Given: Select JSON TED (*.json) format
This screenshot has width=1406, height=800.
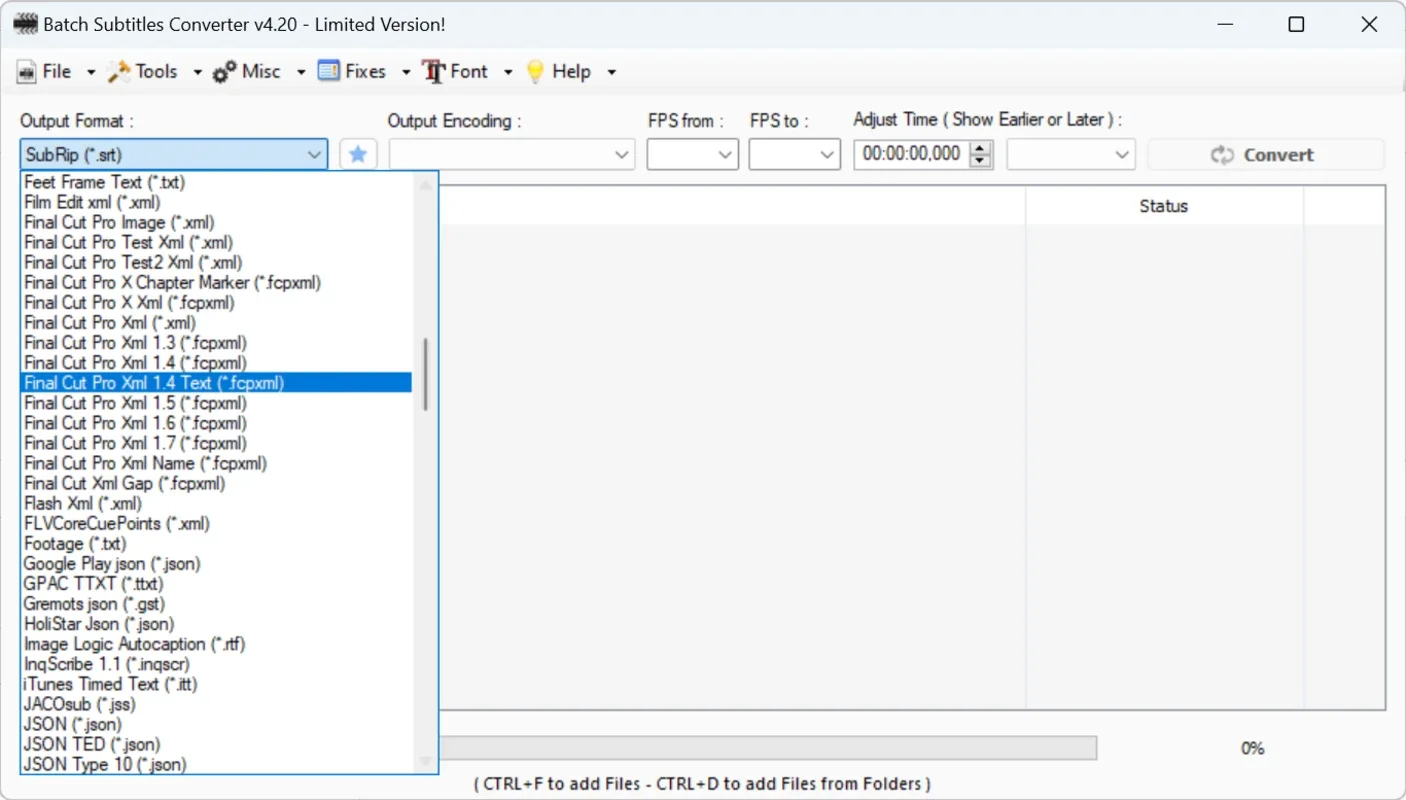Looking at the screenshot, I should pos(217,744).
